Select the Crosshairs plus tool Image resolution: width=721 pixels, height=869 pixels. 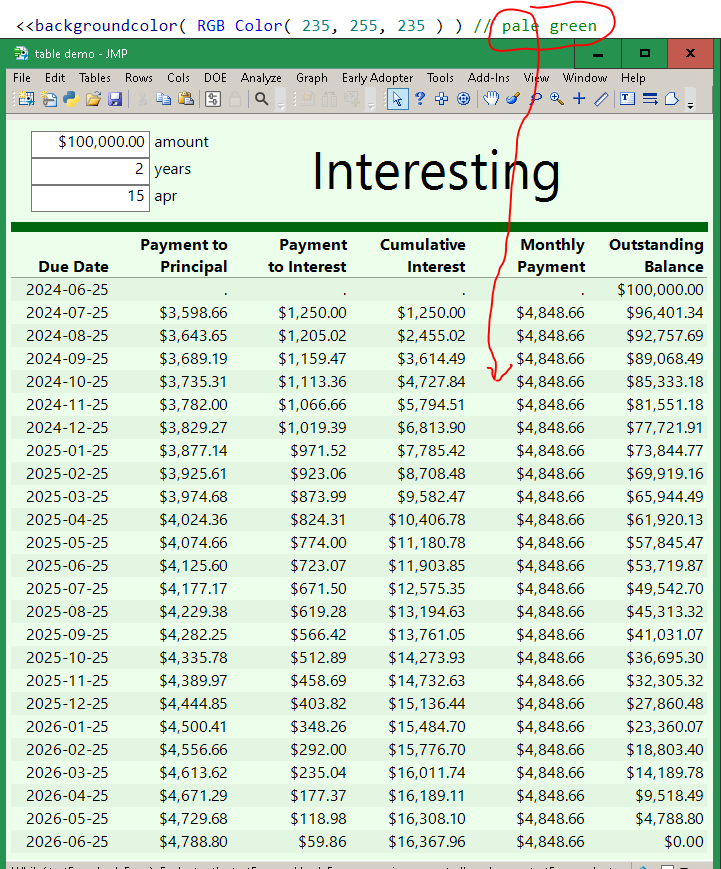coord(579,99)
